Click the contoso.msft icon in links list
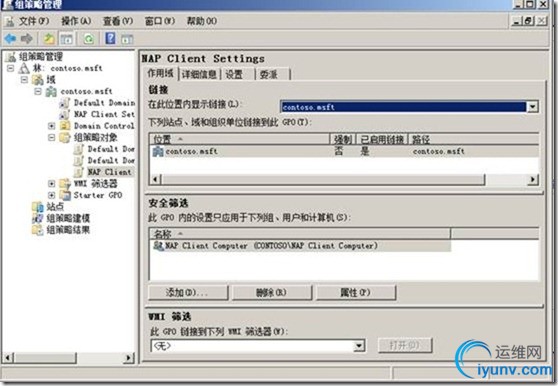This screenshot has width=558, height=386. pyautogui.click(x=158, y=152)
